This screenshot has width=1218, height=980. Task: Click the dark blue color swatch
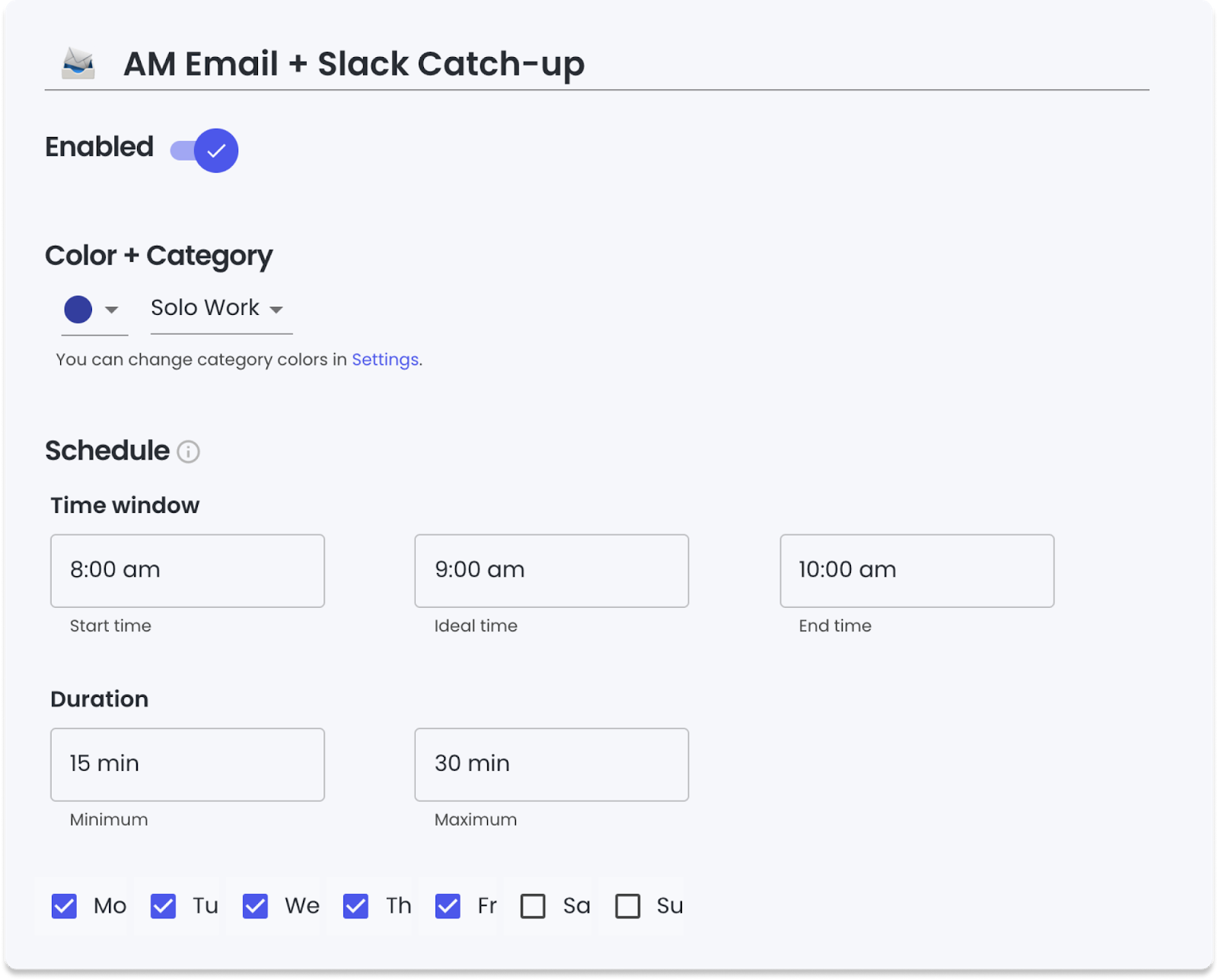pyautogui.click(x=78, y=310)
